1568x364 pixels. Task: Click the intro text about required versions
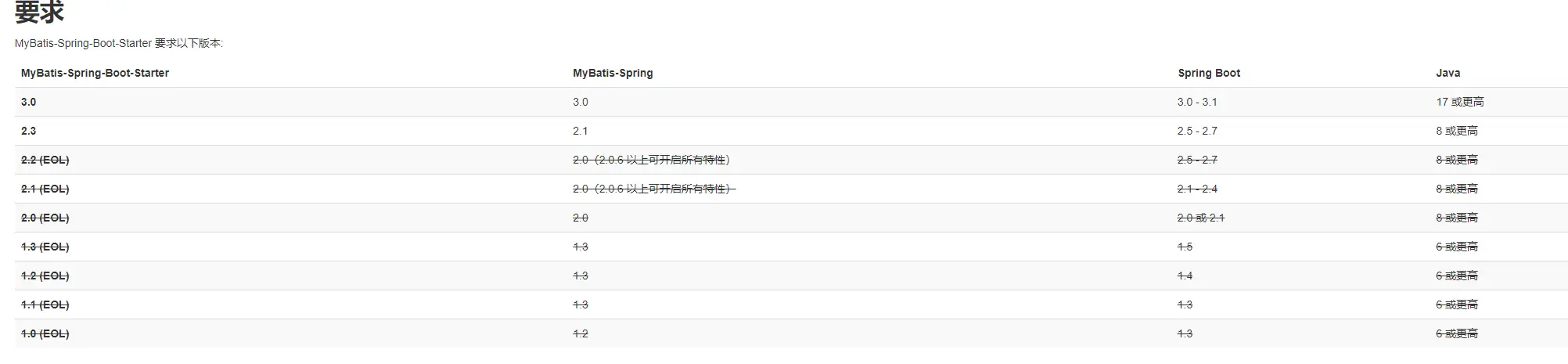(119, 43)
